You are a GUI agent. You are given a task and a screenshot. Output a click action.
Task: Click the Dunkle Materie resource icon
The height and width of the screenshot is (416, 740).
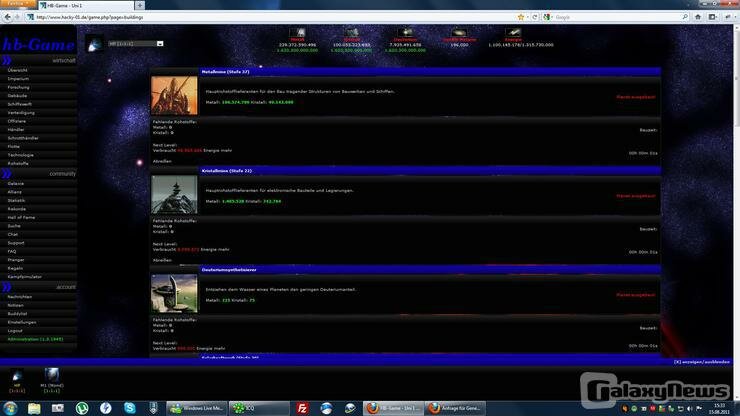[459, 33]
